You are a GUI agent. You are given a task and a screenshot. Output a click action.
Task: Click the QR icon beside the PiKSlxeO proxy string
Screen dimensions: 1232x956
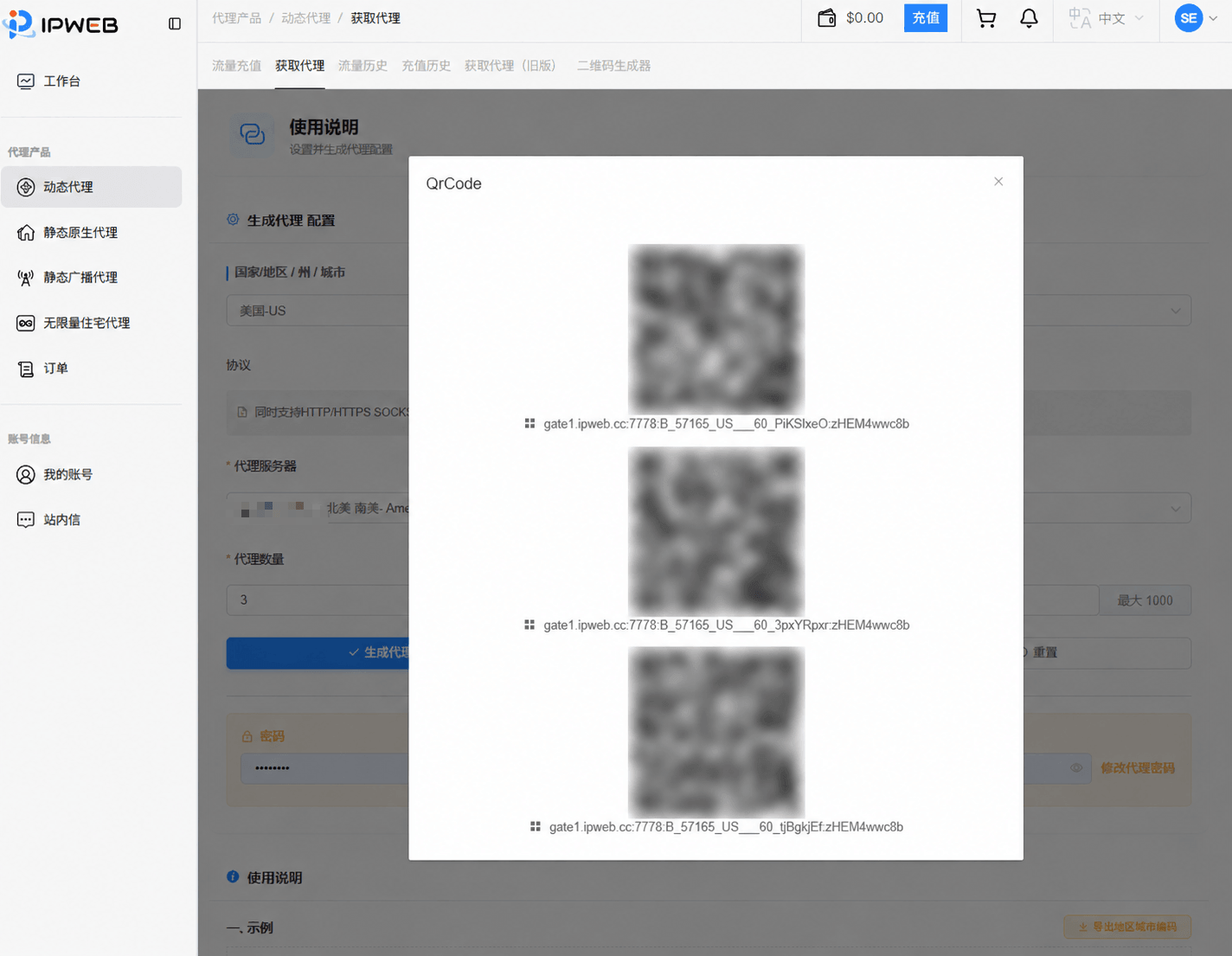click(x=529, y=424)
